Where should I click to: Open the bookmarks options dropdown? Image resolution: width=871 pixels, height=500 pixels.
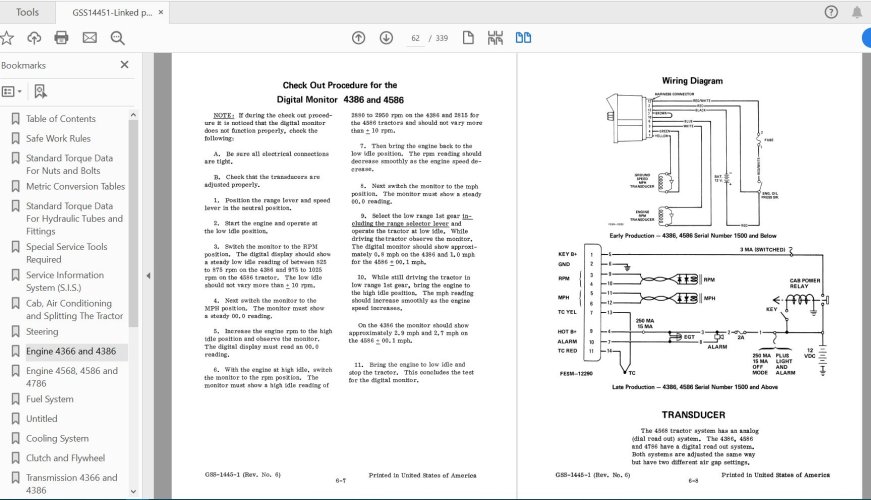[x=12, y=91]
